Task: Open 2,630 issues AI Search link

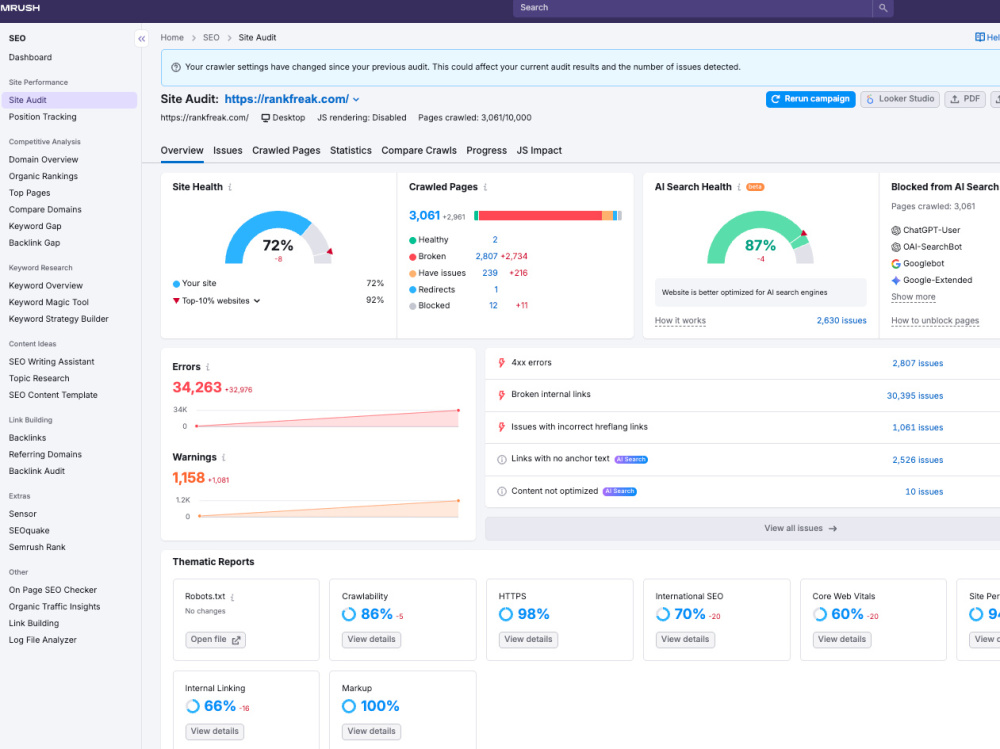Action: tap(841, 320)
